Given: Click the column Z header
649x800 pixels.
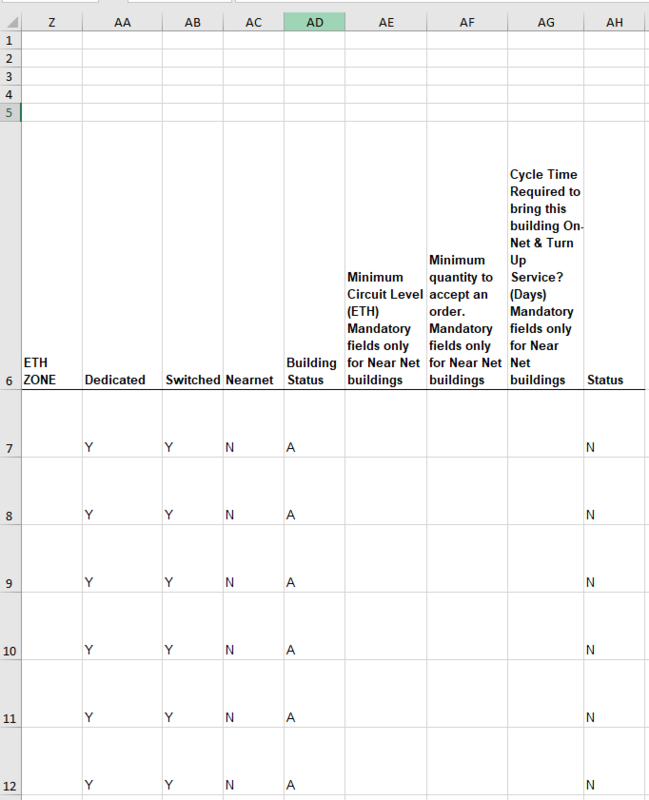Looking at the screenshot, I should click(x=51, y=21).
